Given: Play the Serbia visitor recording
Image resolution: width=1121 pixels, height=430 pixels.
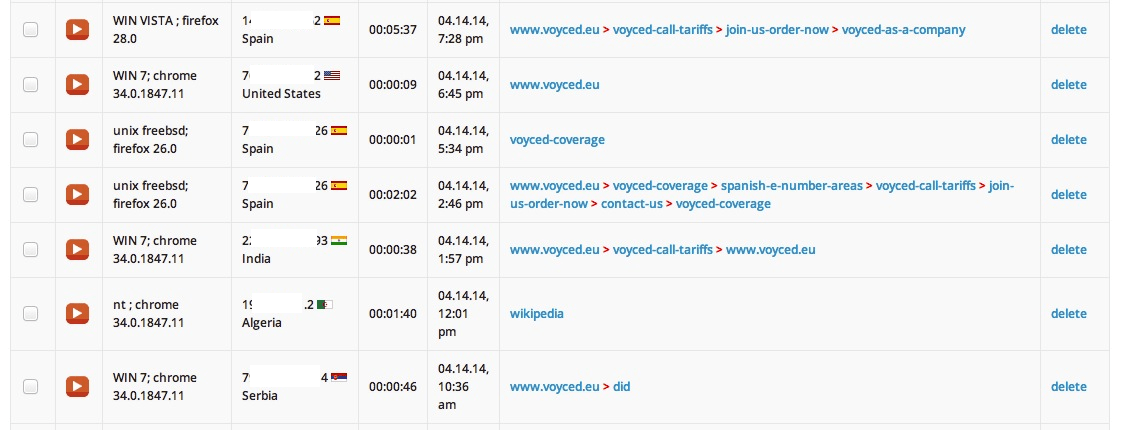Looking at the screenshot, I should (x=77, y=386).
